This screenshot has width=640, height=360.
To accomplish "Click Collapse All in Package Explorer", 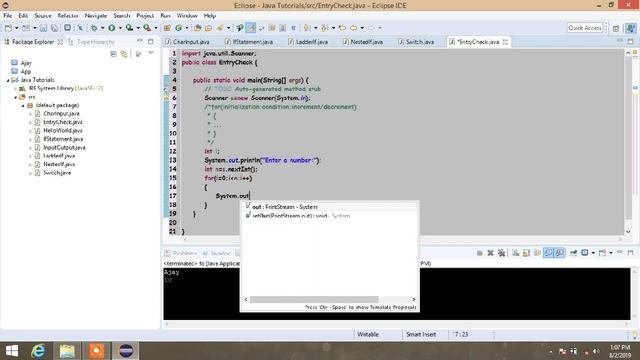I will tap(113, 54).
